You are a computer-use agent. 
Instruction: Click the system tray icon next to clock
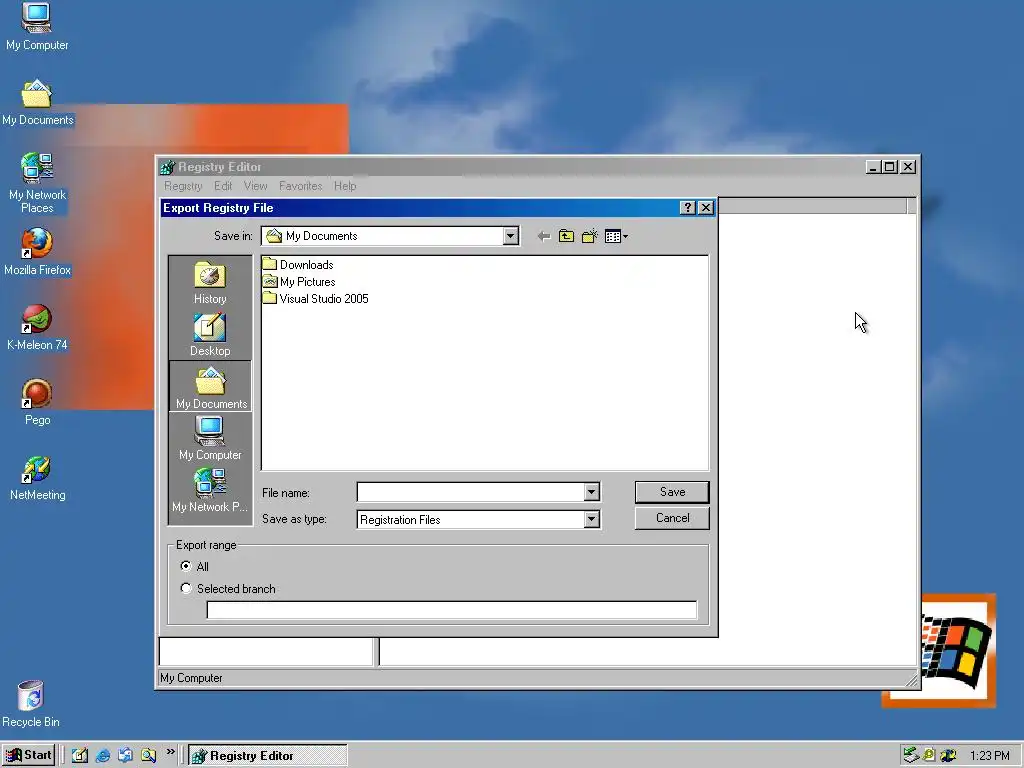tap(948, 756)
